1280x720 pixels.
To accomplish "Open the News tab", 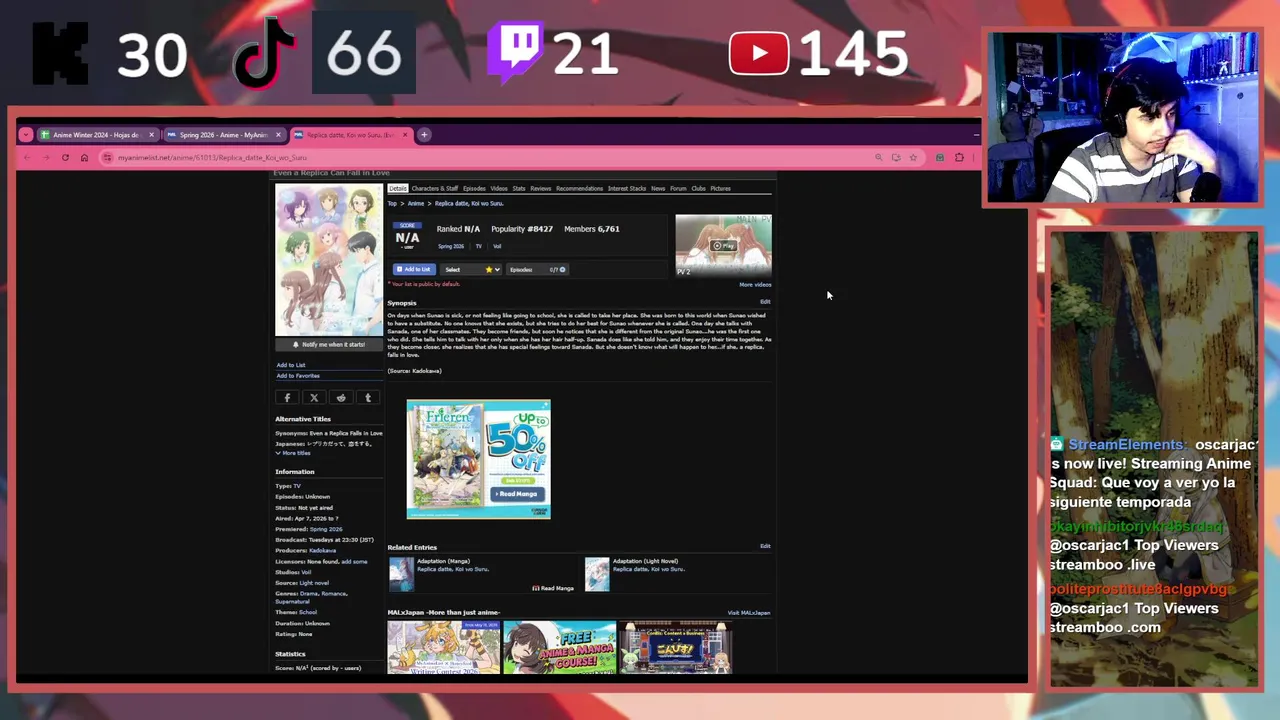I will 658,188.
